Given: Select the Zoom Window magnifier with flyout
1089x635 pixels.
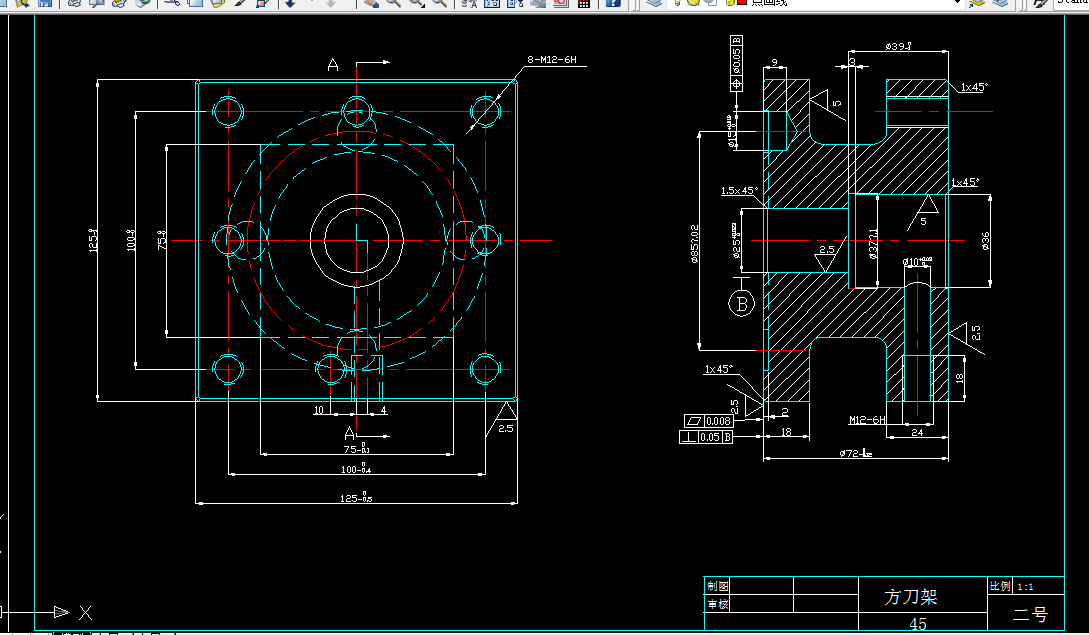Looking at the screenshot, I should click(417, 3).
